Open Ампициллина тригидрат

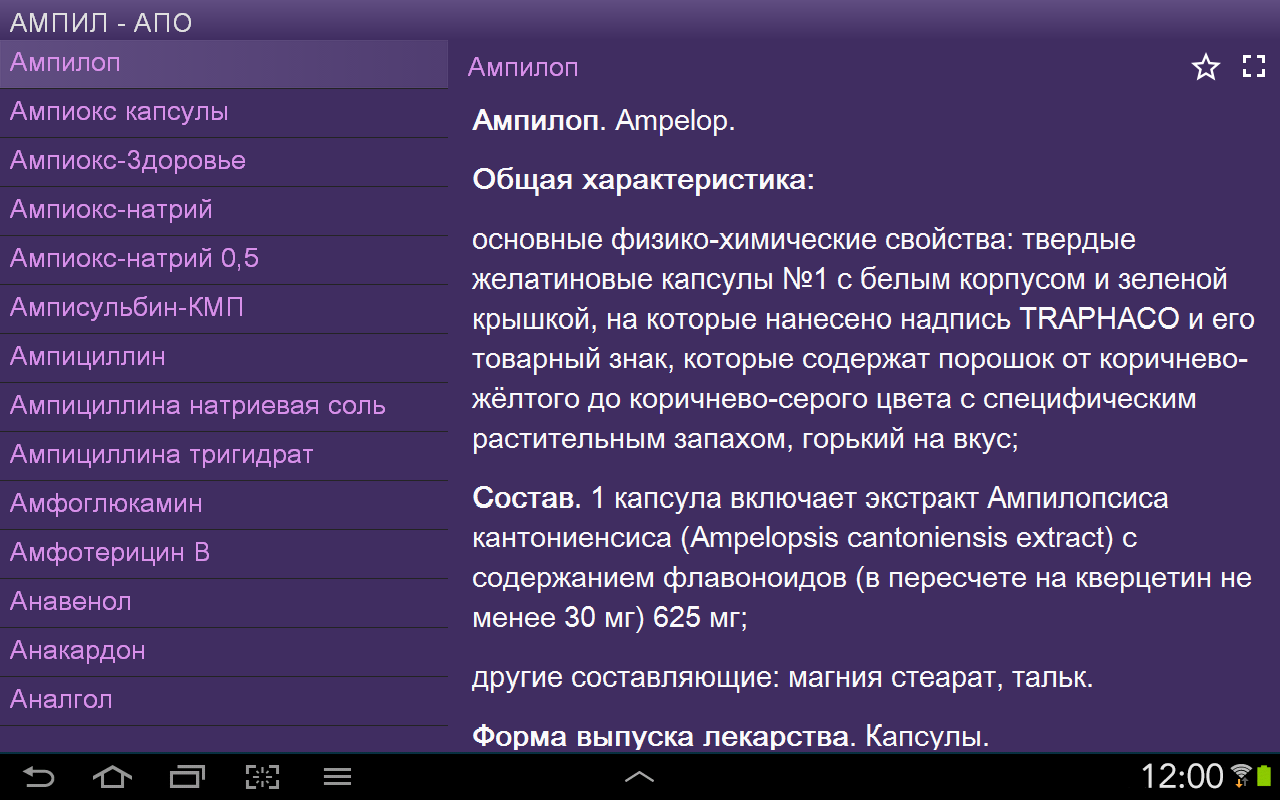224,455
